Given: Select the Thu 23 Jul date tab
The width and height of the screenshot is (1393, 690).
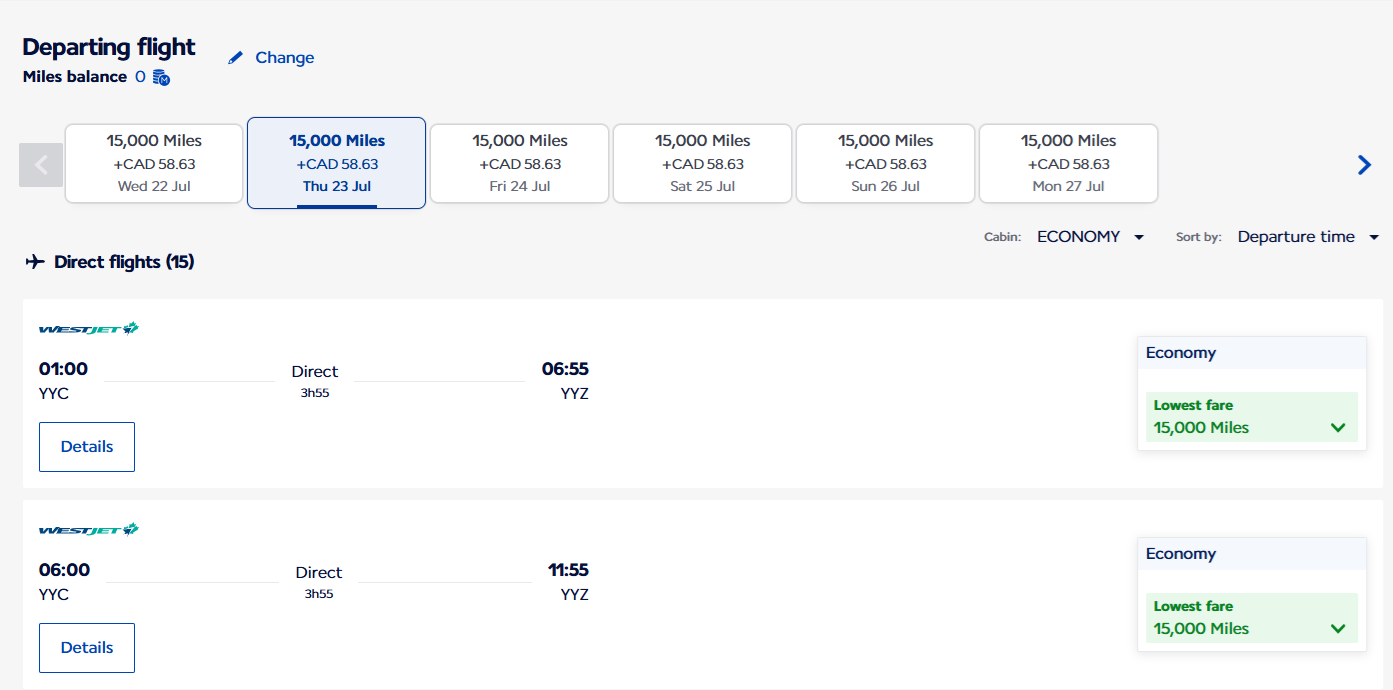Looking at the screenshot, I should [x=337, y=163].
